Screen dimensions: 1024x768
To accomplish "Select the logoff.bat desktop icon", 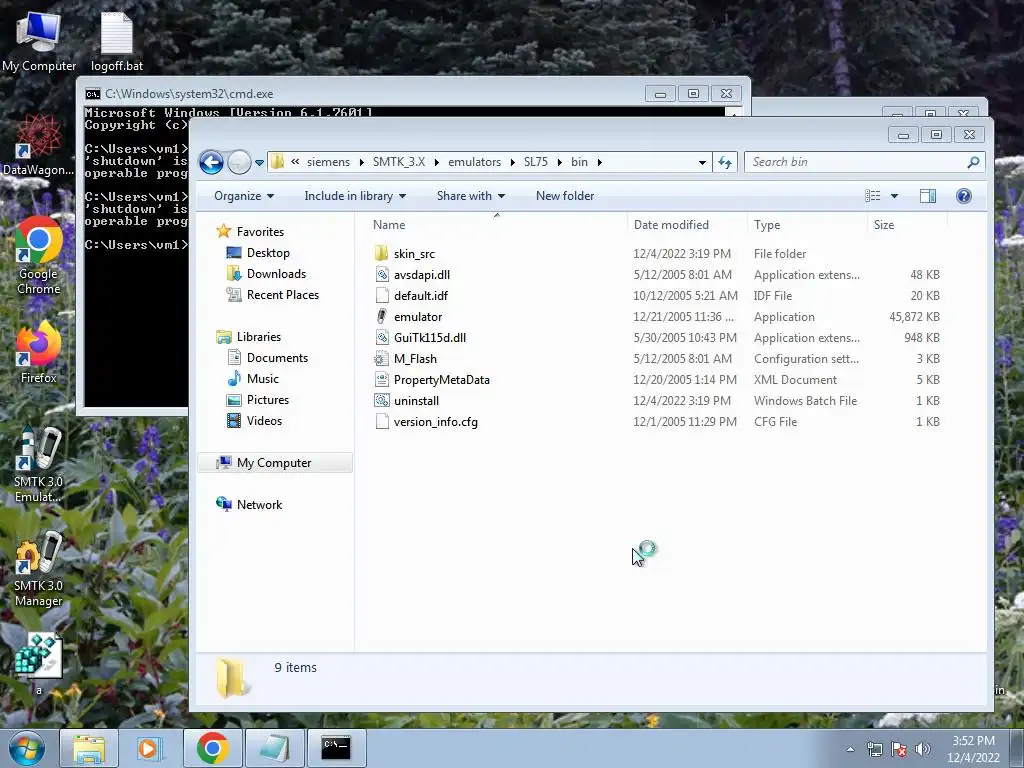I will tap(116, 41).
